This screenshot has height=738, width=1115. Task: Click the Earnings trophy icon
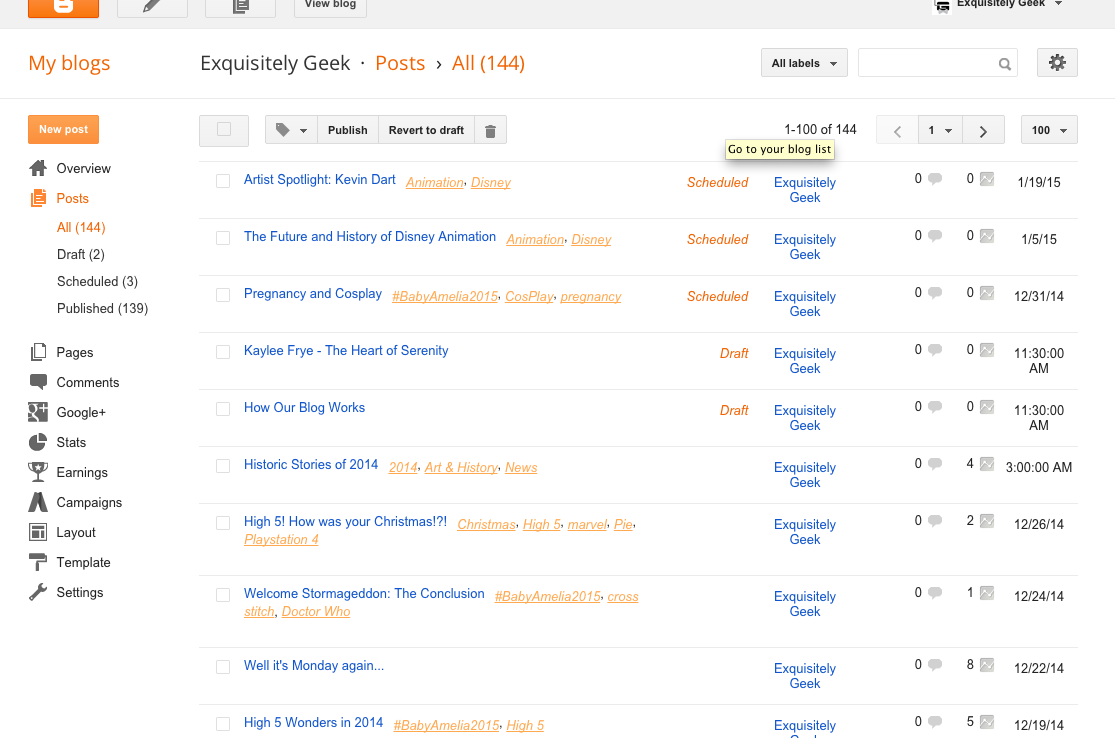pos(38,472)
